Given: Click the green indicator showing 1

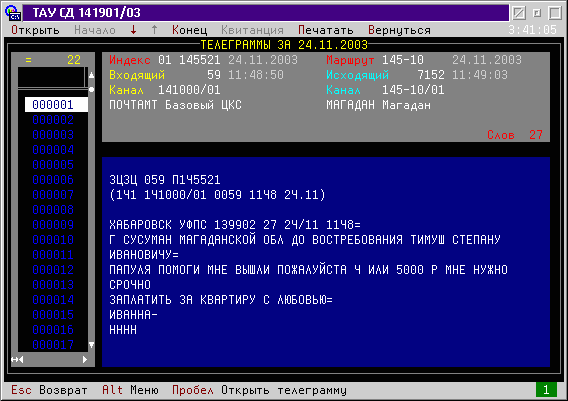Looking at the screenshot, I should (546, 390).
